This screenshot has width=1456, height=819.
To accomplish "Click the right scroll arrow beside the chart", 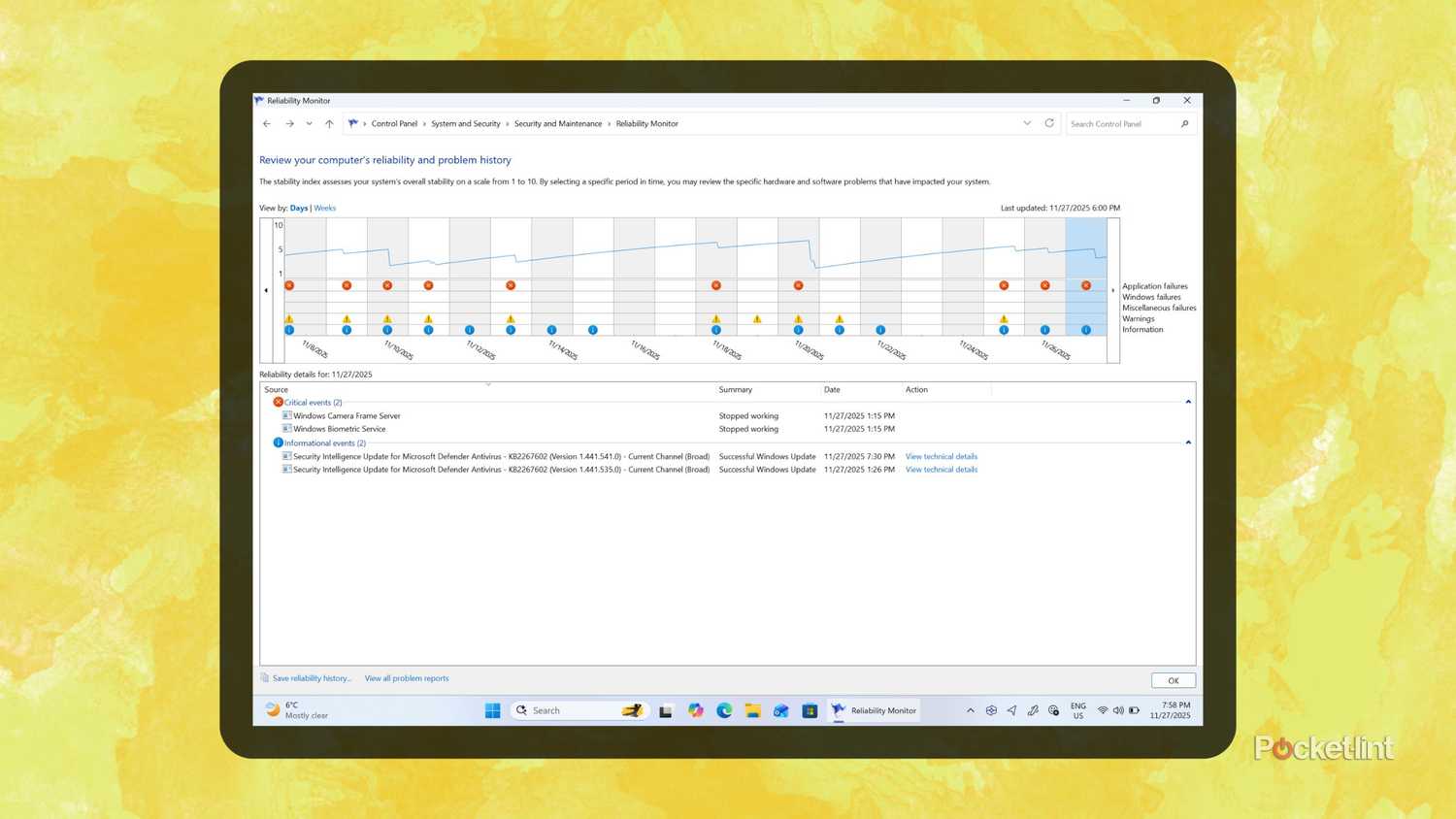I will [1112, 289].
